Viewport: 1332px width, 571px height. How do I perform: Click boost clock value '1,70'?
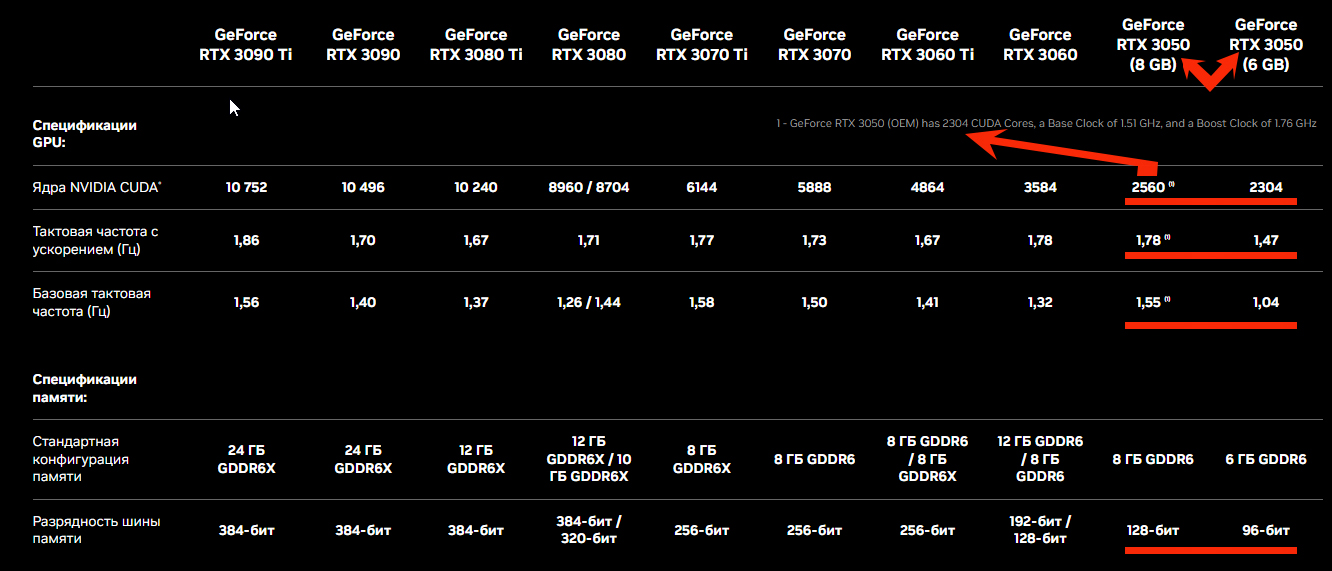pos(363,240)
